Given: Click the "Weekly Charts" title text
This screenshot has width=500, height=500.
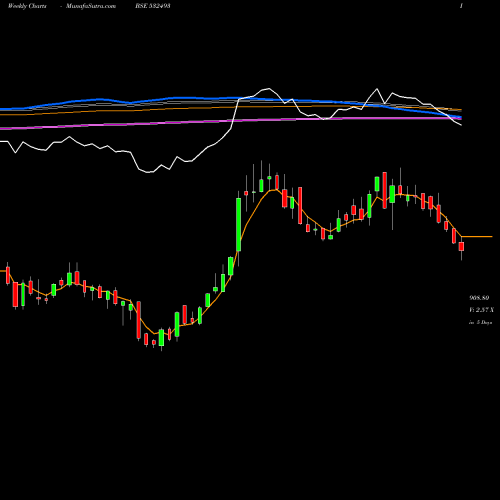Looking at the screenshot, I should pyautogui.click(x=27, y=6).
